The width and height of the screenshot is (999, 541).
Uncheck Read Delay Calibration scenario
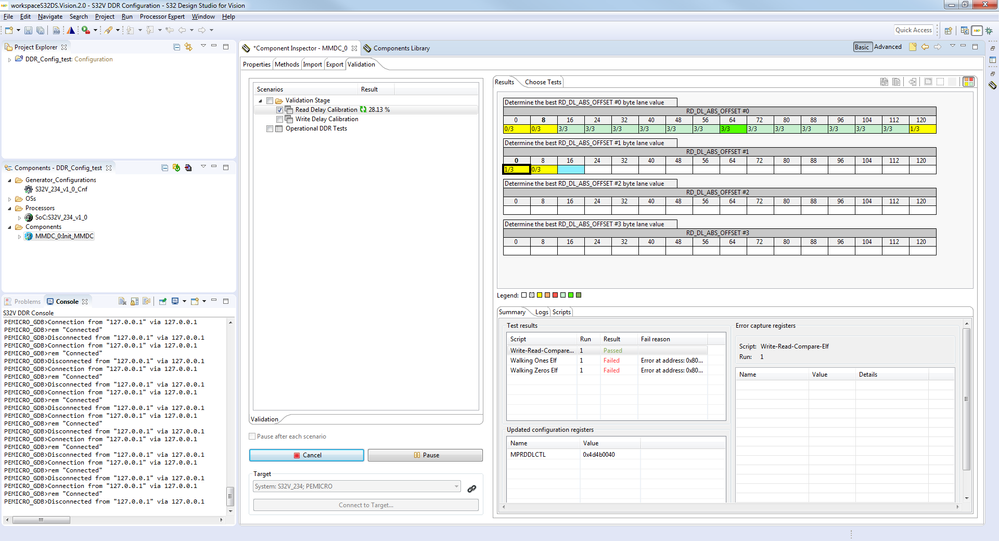(x=280, y=110)
